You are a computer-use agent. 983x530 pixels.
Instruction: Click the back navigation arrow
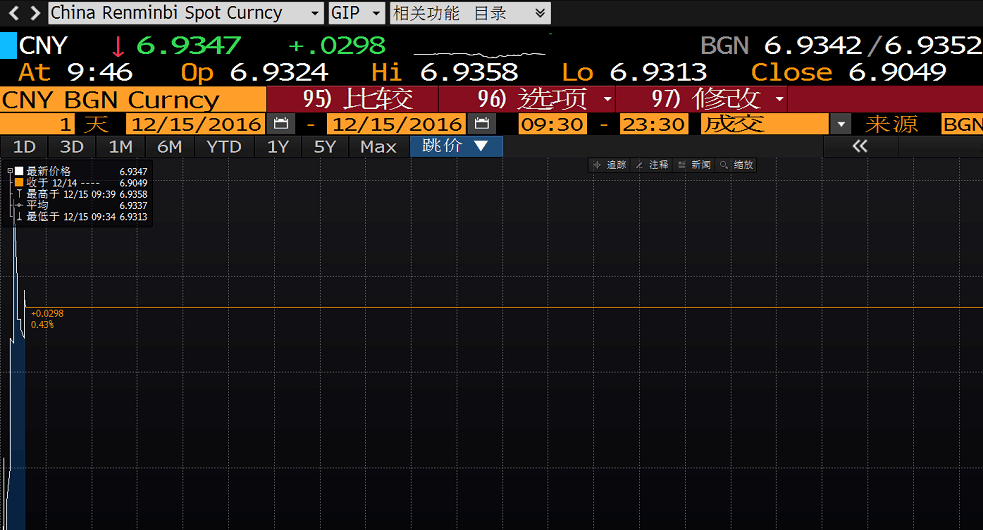click(x=12, y=13)
